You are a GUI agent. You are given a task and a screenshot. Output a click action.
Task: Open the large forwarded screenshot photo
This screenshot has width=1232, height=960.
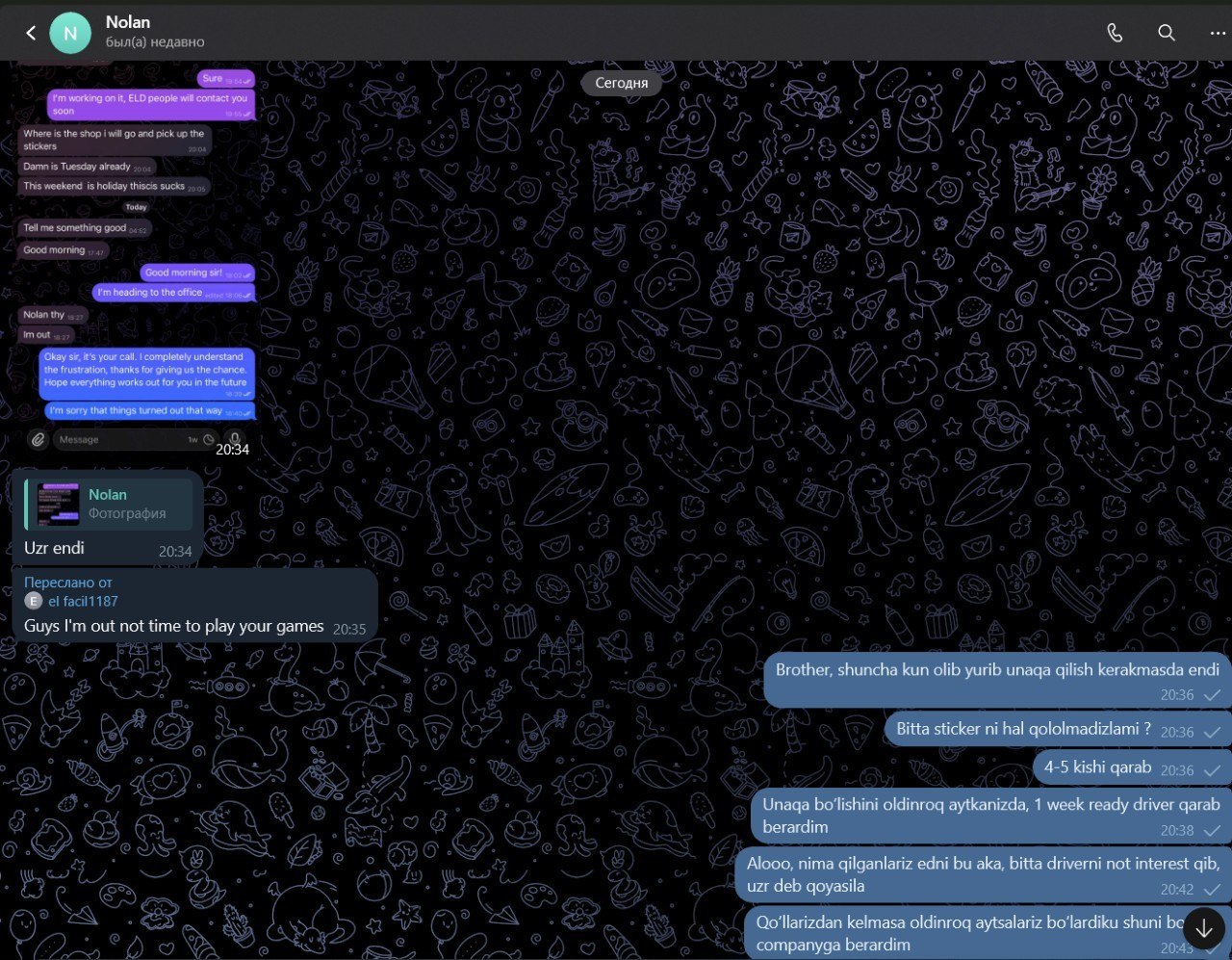click(x=137, y=261)
